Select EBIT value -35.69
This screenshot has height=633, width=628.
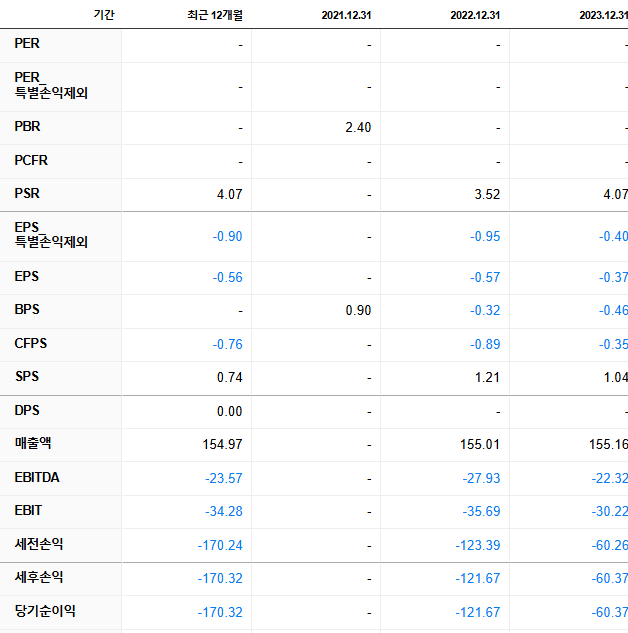coord(481,512)
